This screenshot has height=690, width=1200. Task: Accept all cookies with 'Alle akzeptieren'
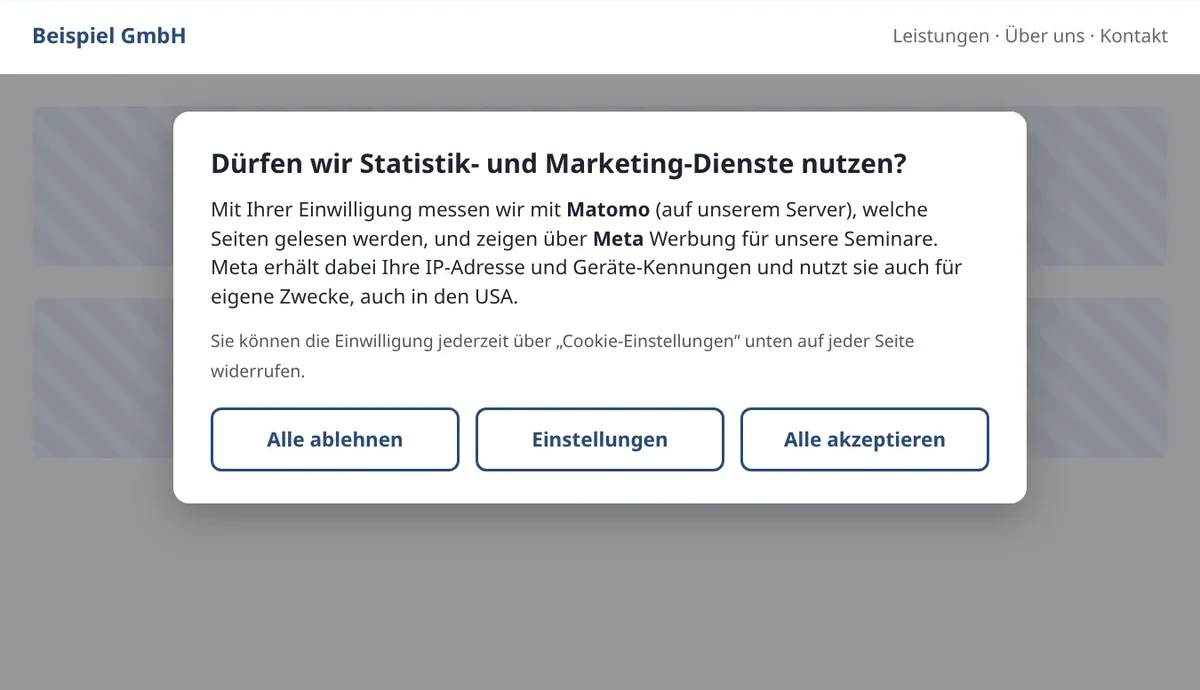pos(864,439)
